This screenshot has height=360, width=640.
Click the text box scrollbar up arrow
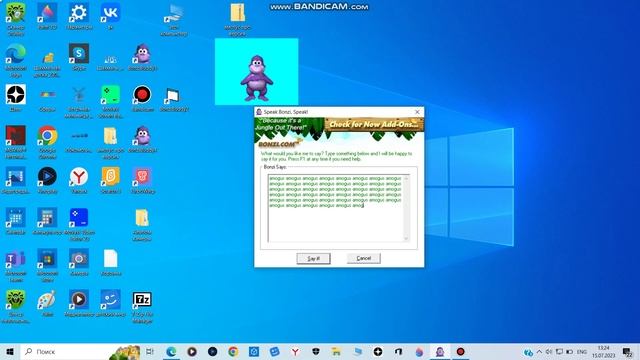(406, 178)
